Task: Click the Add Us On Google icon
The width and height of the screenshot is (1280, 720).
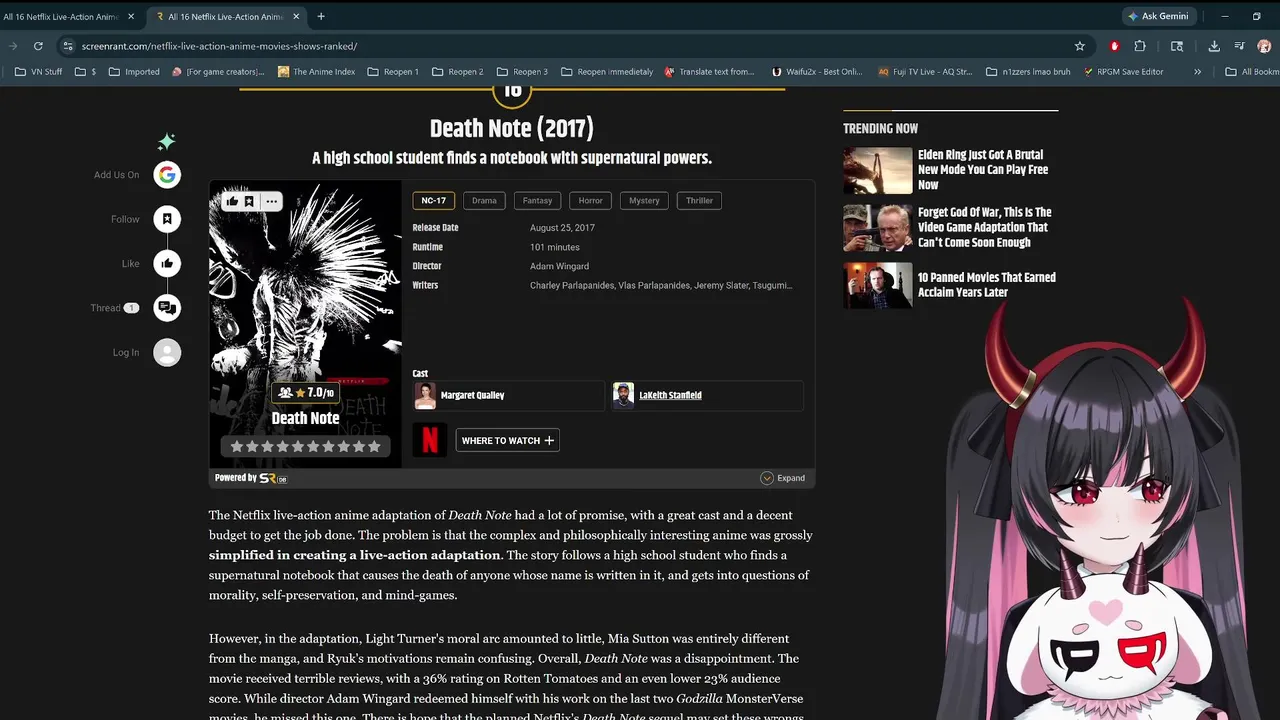Action: [x=167, y=175]
